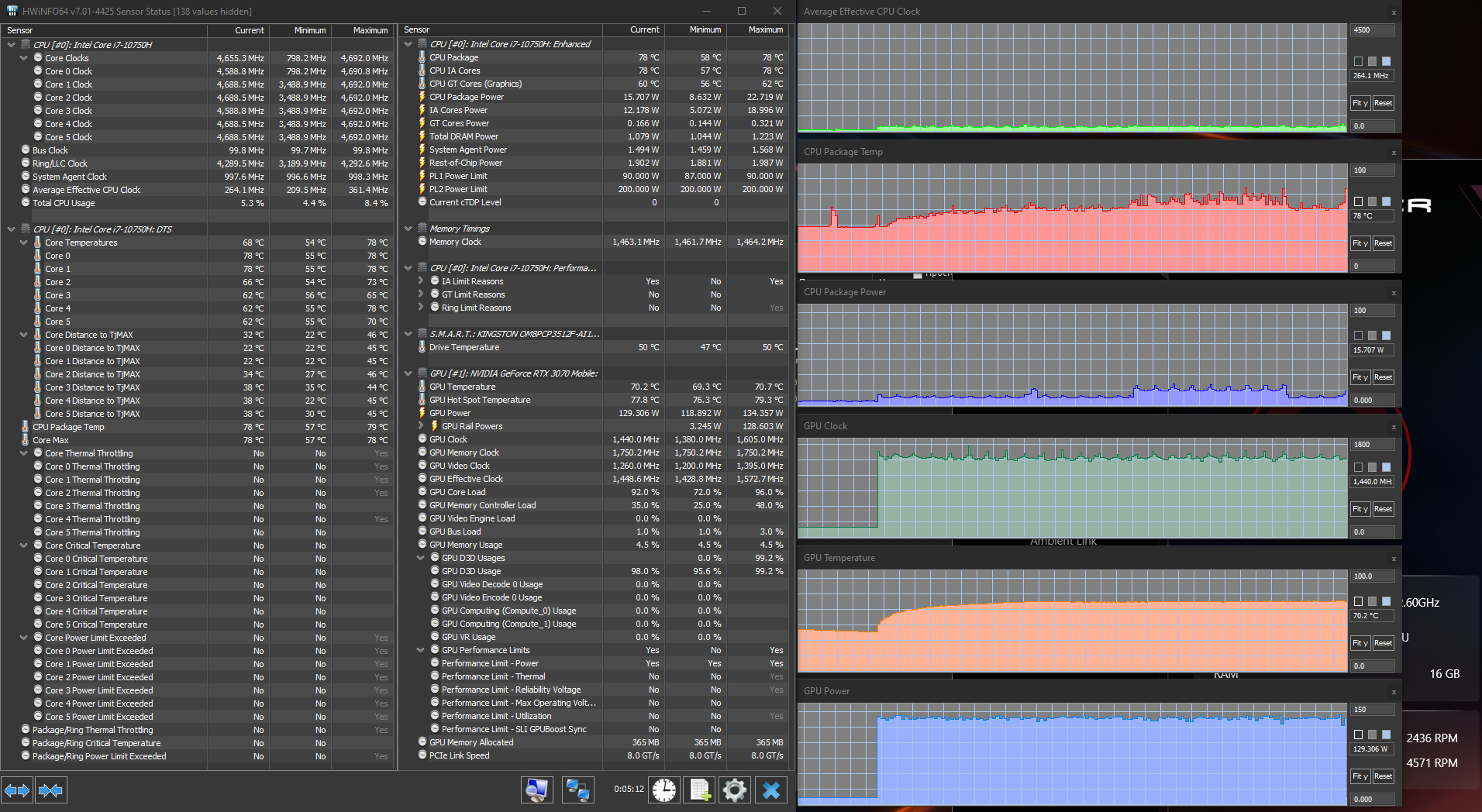Click light blue swatch on GPU Temperature graph
Image resolution: width=1482 pixels, height=812 pixels.
tap(1387, 601)
